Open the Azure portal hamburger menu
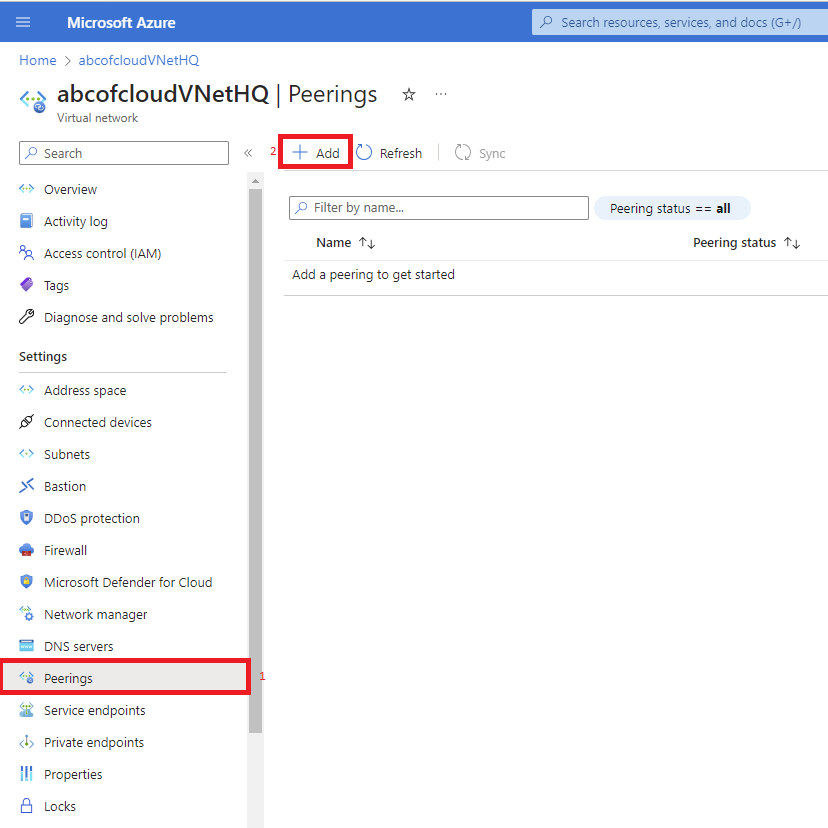This screenshot has height=828, width=828. [23, 22]
